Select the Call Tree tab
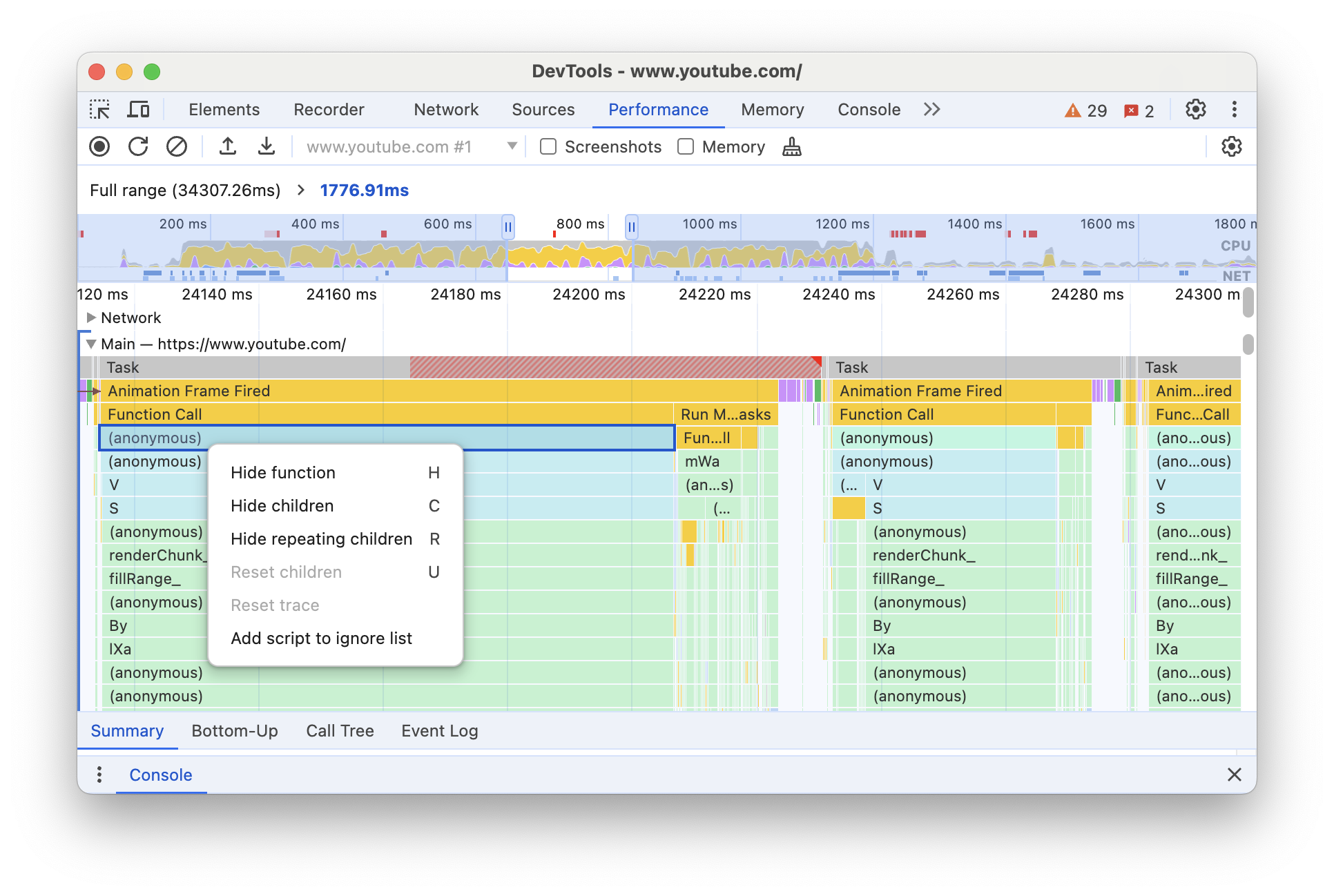This screenshot has height=896, width=1334. [341, 730]
